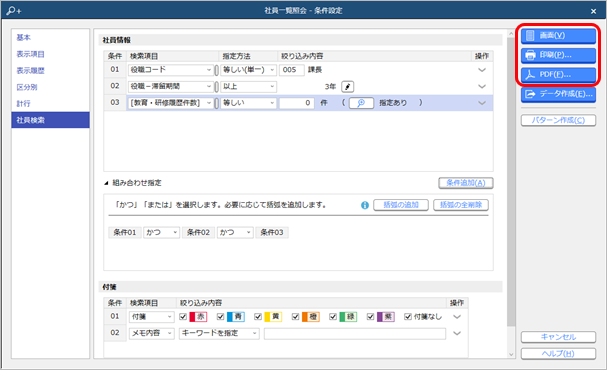The width and height of the screenshot is (607, 370).
Task: Click the search-plus icon in the title bar
Action: [14, 10]
